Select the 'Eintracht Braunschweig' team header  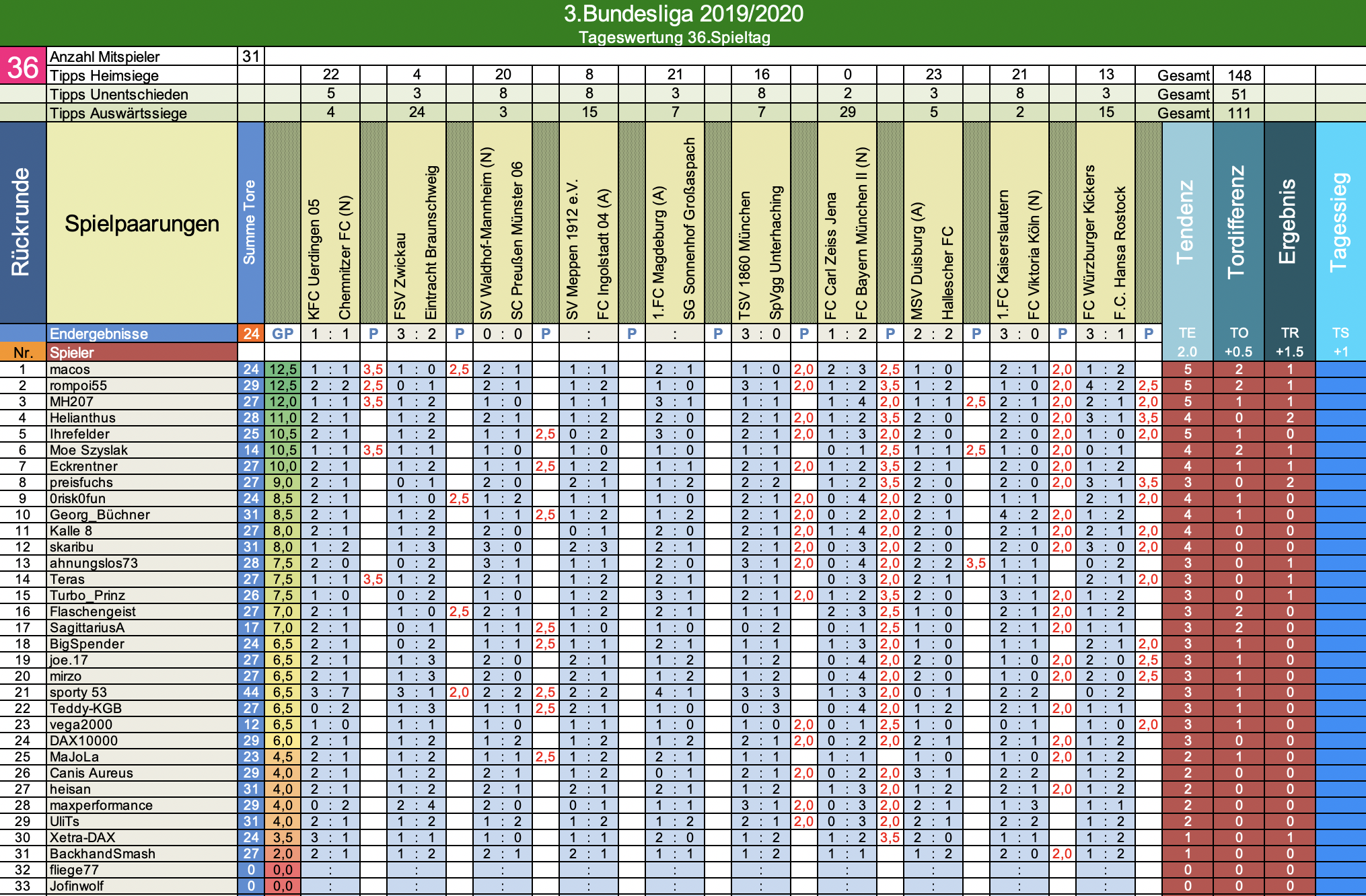pos(431,243)
